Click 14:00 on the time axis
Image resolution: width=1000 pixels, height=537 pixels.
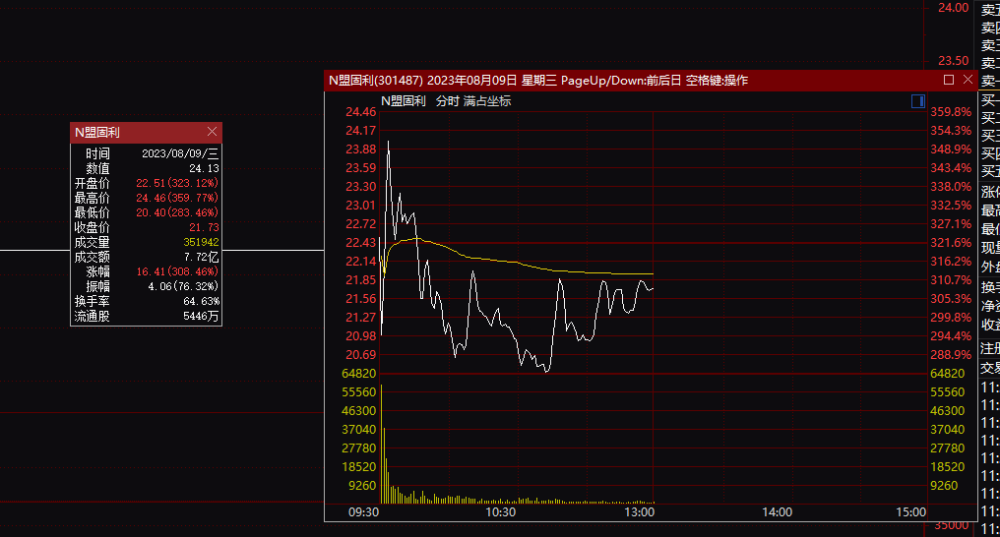(777, 512)
